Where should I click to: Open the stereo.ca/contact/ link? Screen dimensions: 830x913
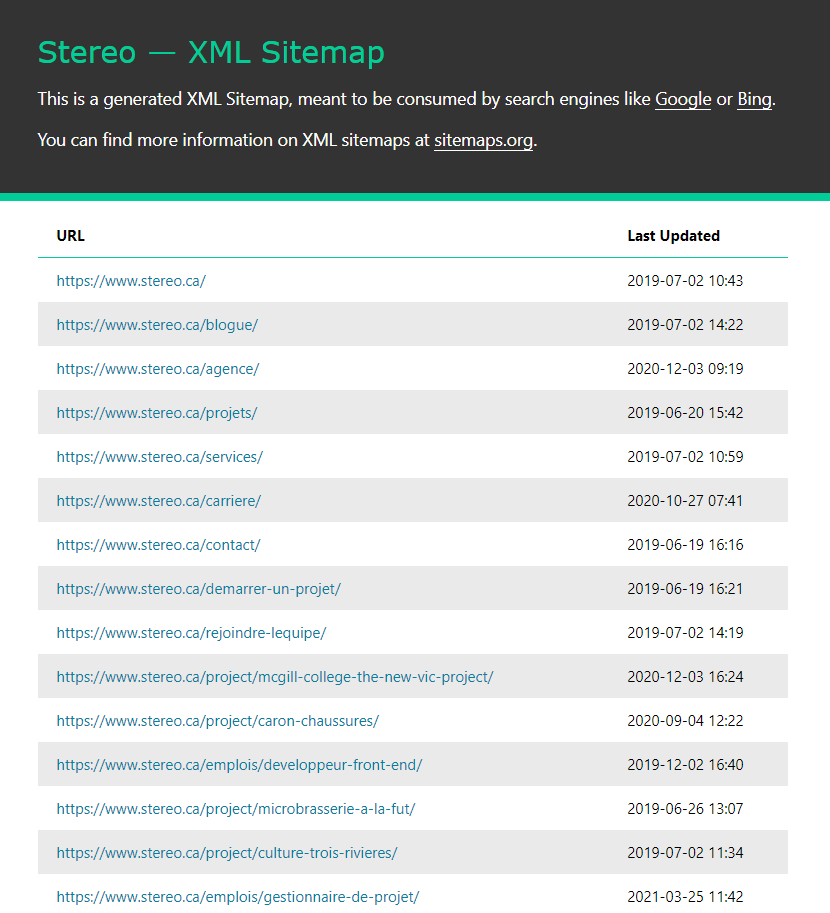[158, 545]
